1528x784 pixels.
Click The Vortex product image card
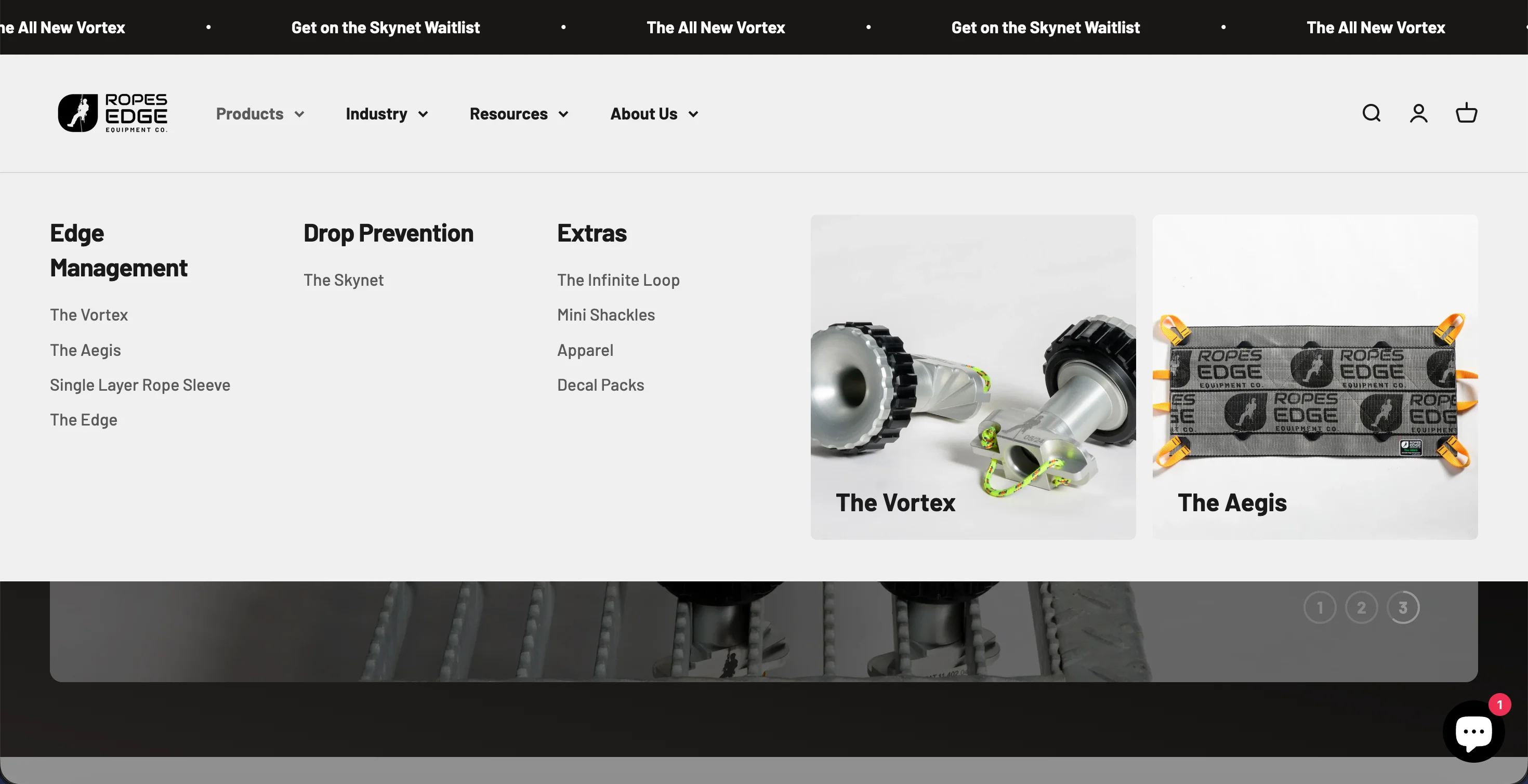(973, 377)
